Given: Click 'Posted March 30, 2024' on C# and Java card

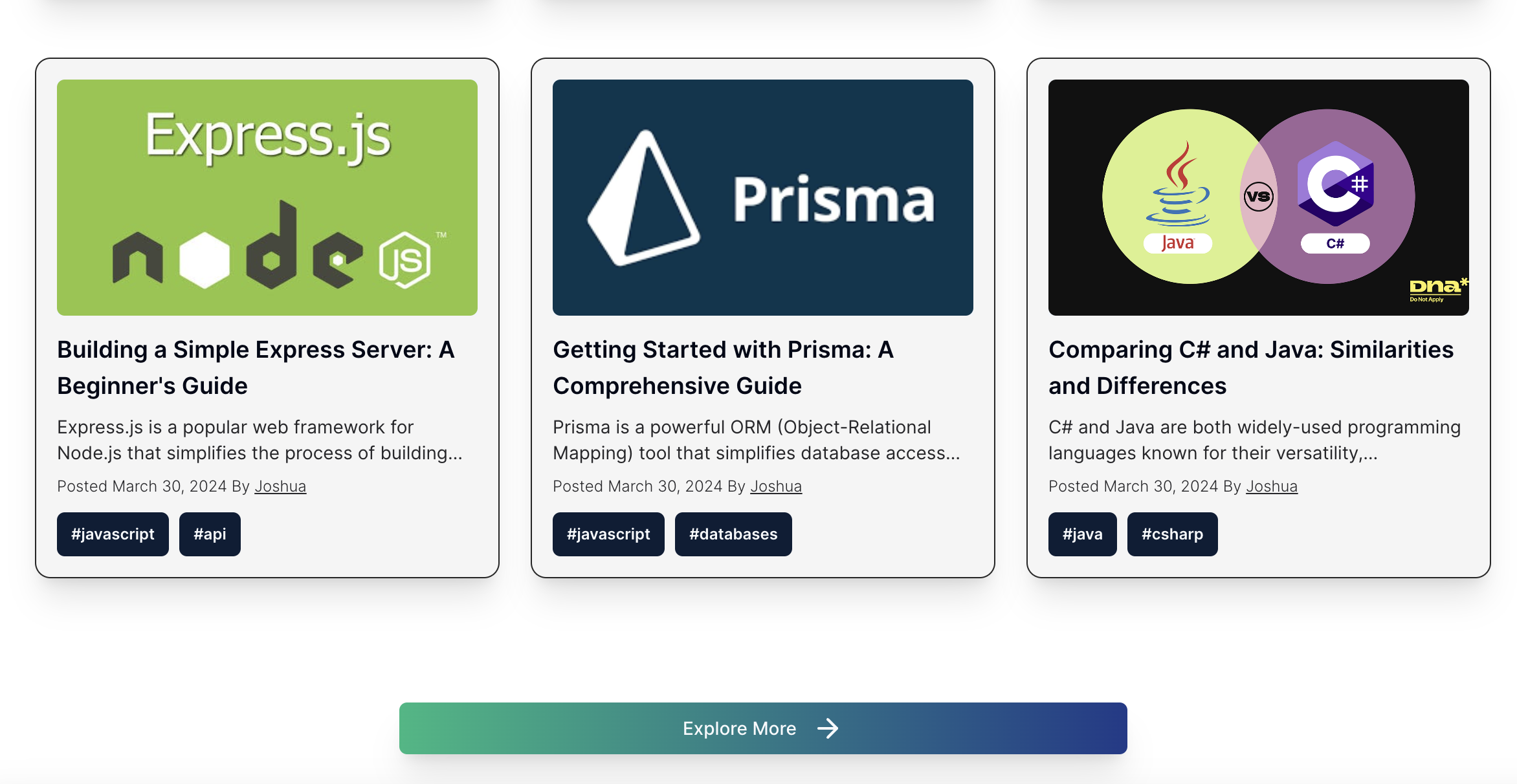Looking at the screenshot, I should [x=1133, y=486].
